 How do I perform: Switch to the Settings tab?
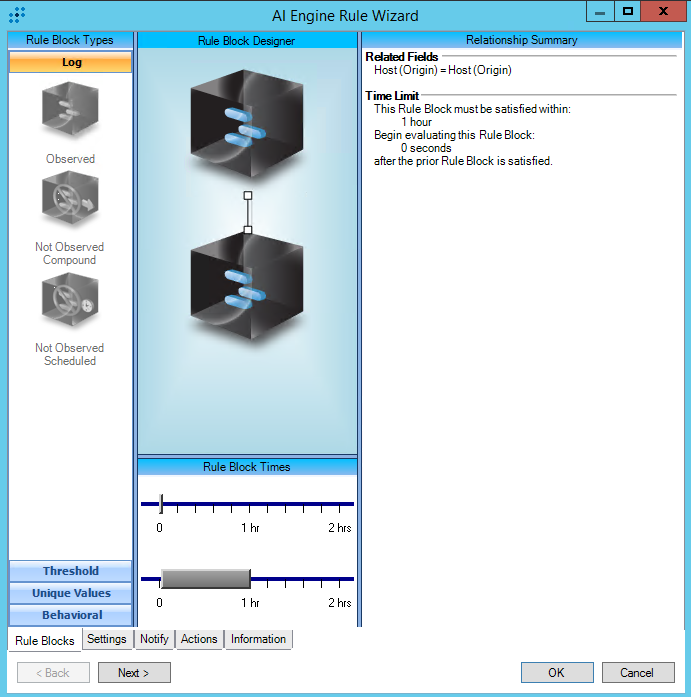106,639
